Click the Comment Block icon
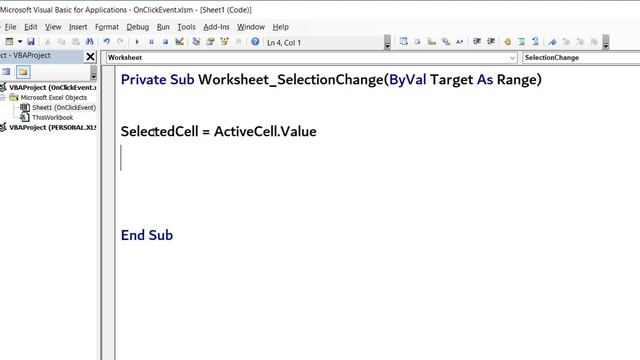 pos(521,42)
